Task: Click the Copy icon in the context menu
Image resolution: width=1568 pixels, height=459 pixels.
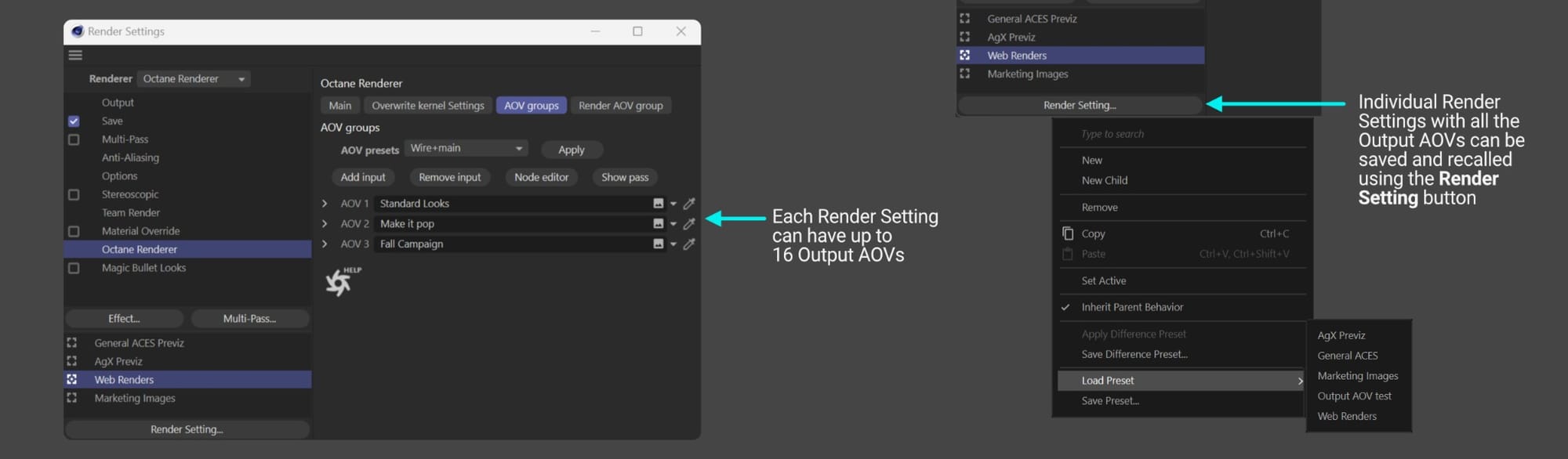Action: pos(1067,233)
